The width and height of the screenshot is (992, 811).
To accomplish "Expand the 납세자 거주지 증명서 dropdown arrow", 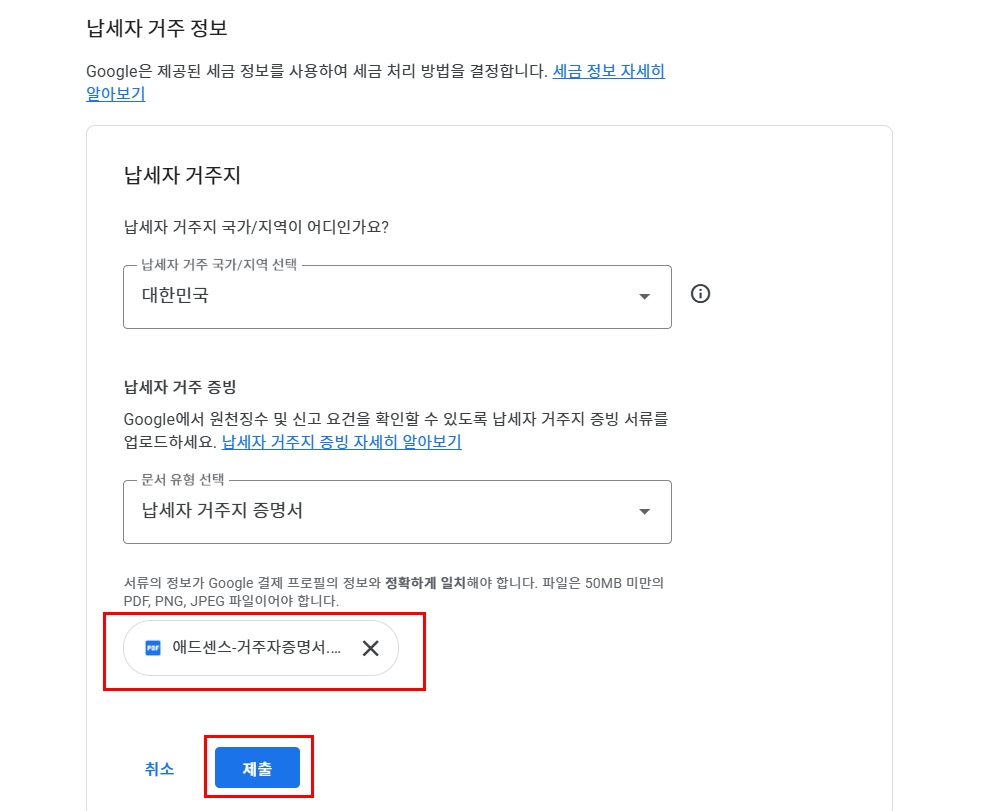I will [645, 512].
